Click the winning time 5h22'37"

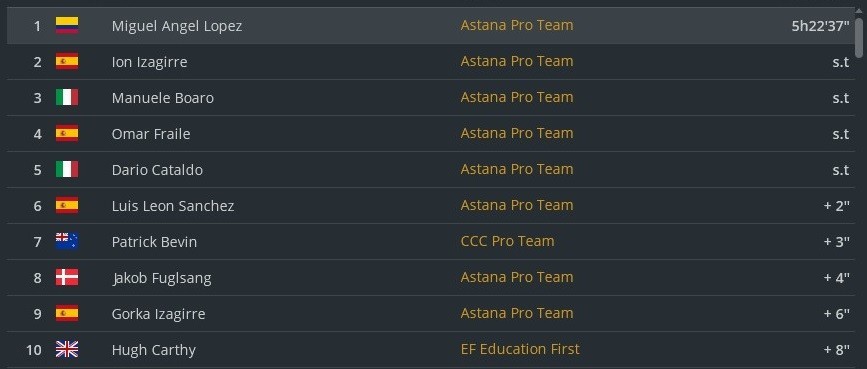coord(821,26)
